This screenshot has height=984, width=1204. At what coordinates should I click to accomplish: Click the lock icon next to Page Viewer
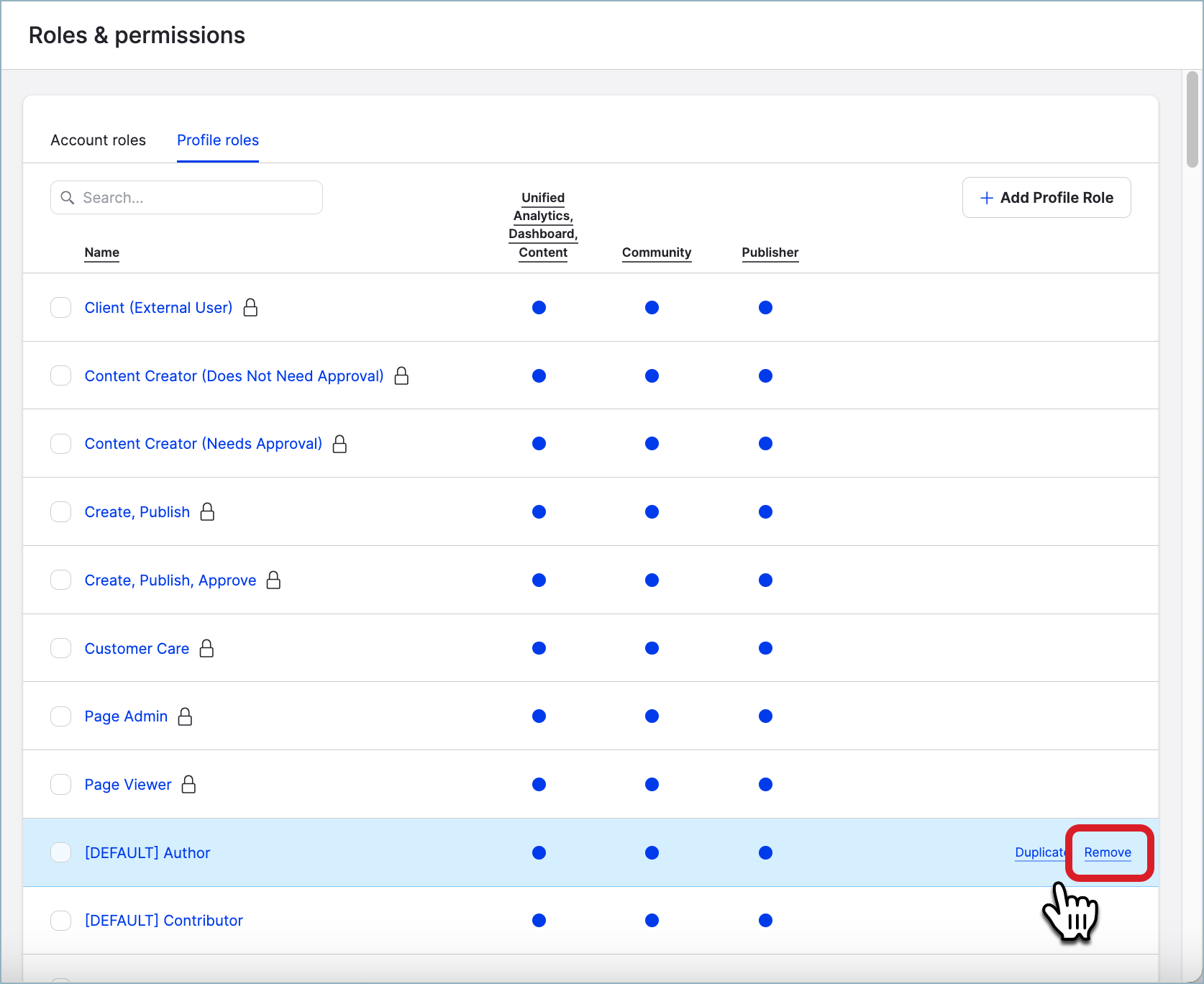coord(188,784)
